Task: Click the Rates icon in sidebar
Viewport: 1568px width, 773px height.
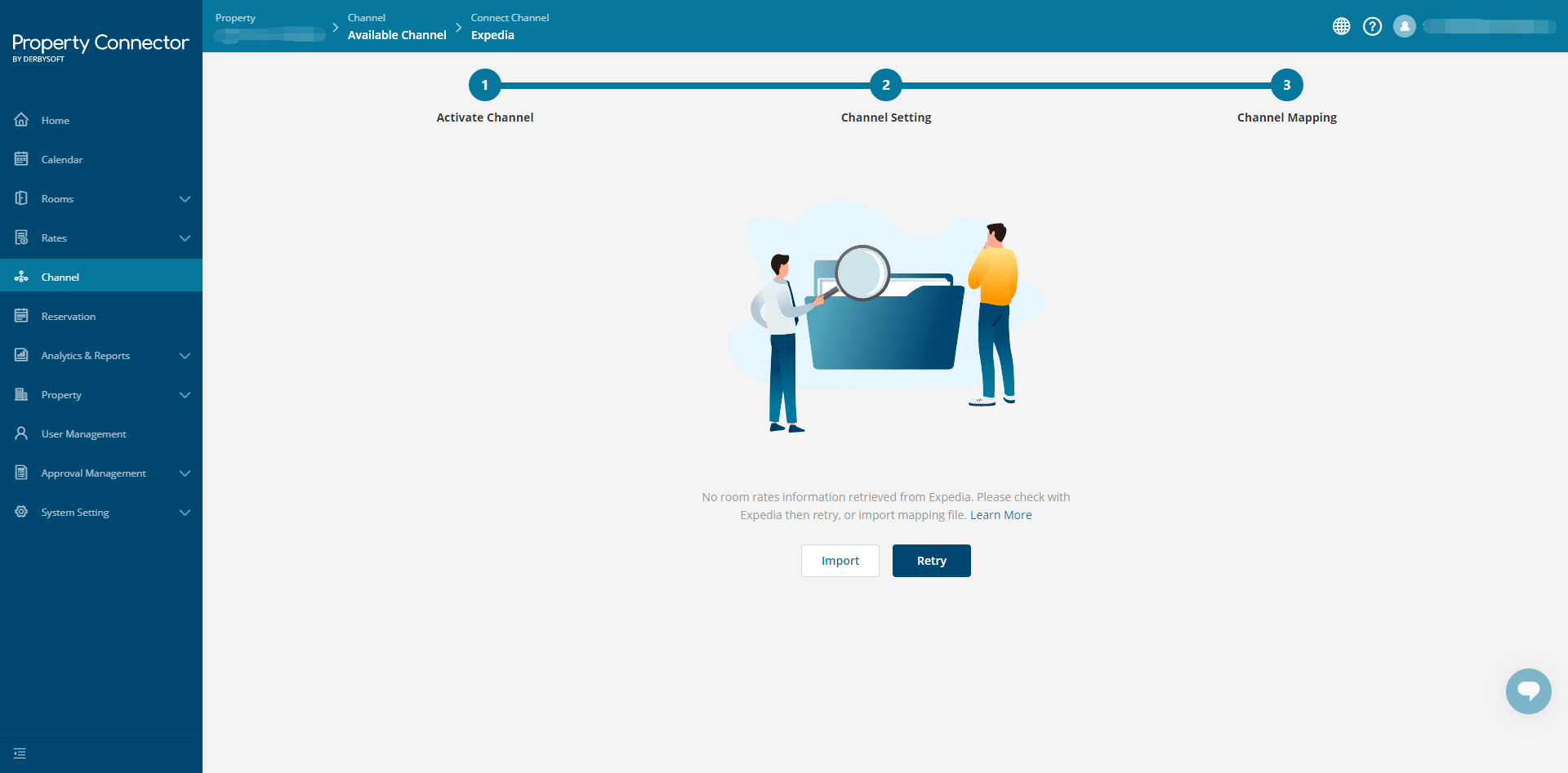Action: point(21,238)
